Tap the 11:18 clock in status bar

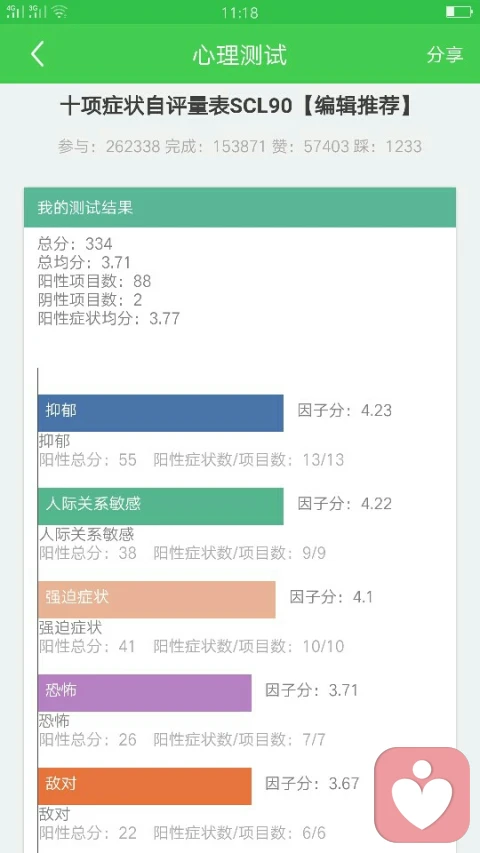(x=240, y=12)
